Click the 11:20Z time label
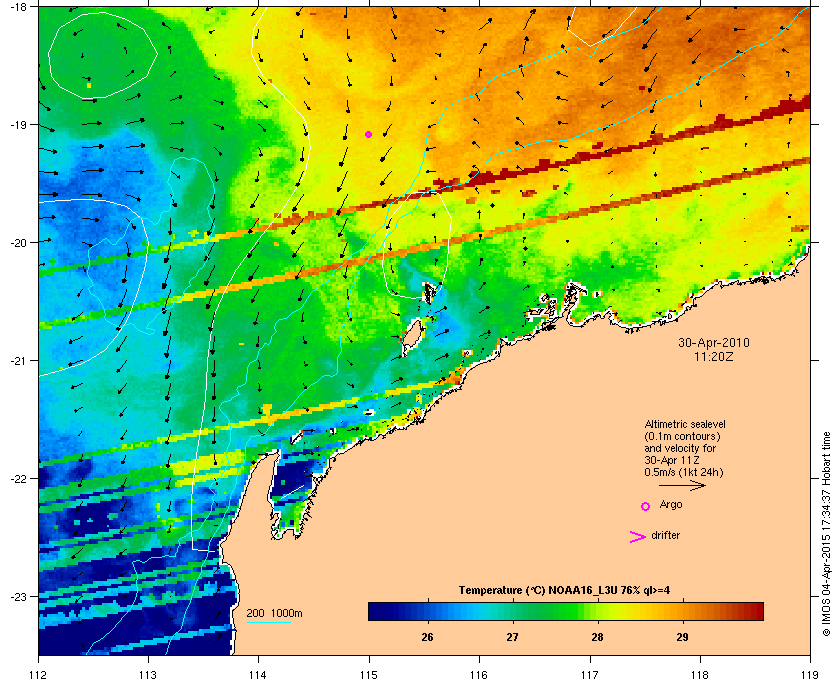This screenshot has width=840, height=680. pos(714,356)
